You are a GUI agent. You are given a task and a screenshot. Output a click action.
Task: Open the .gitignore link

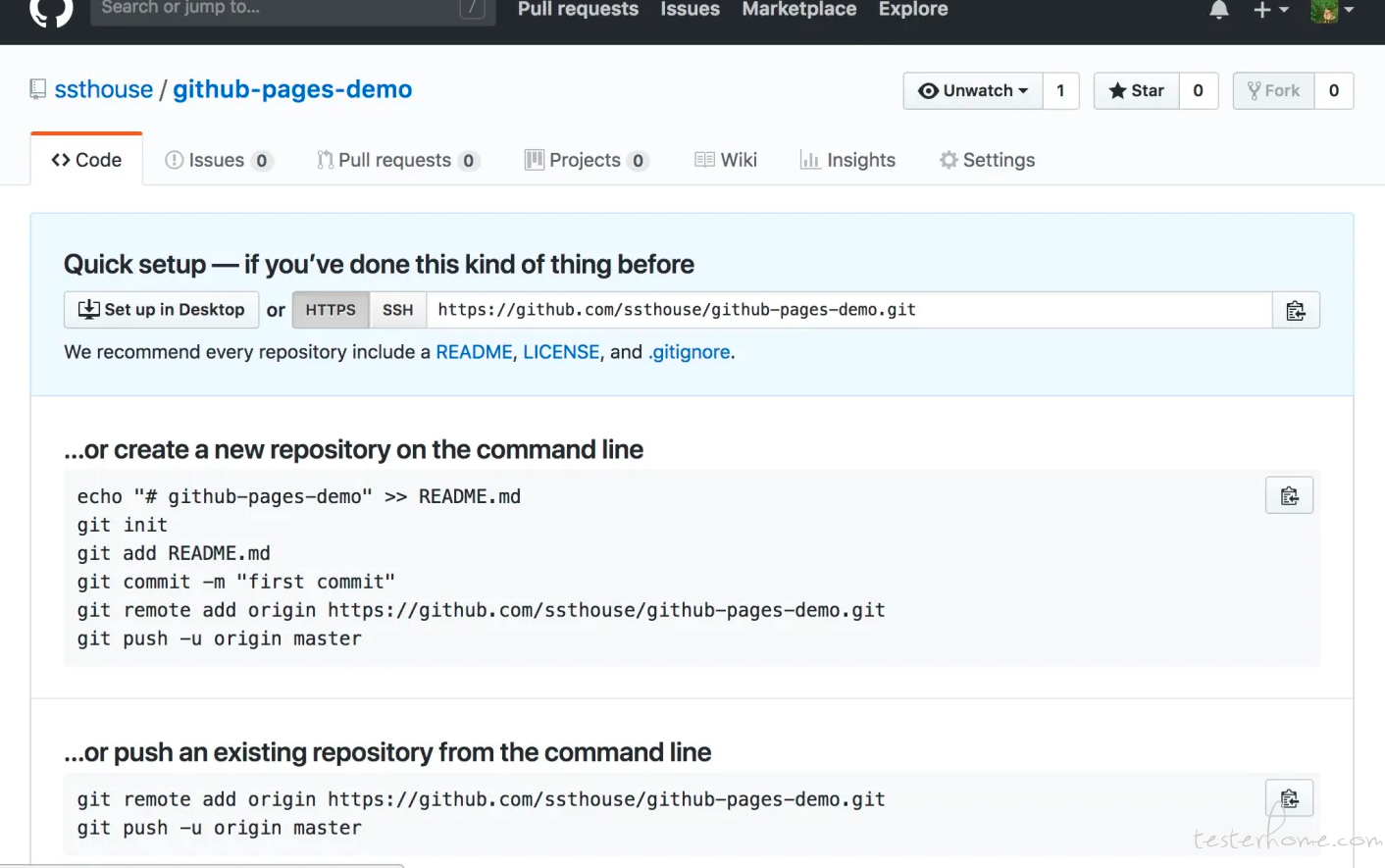690,352
